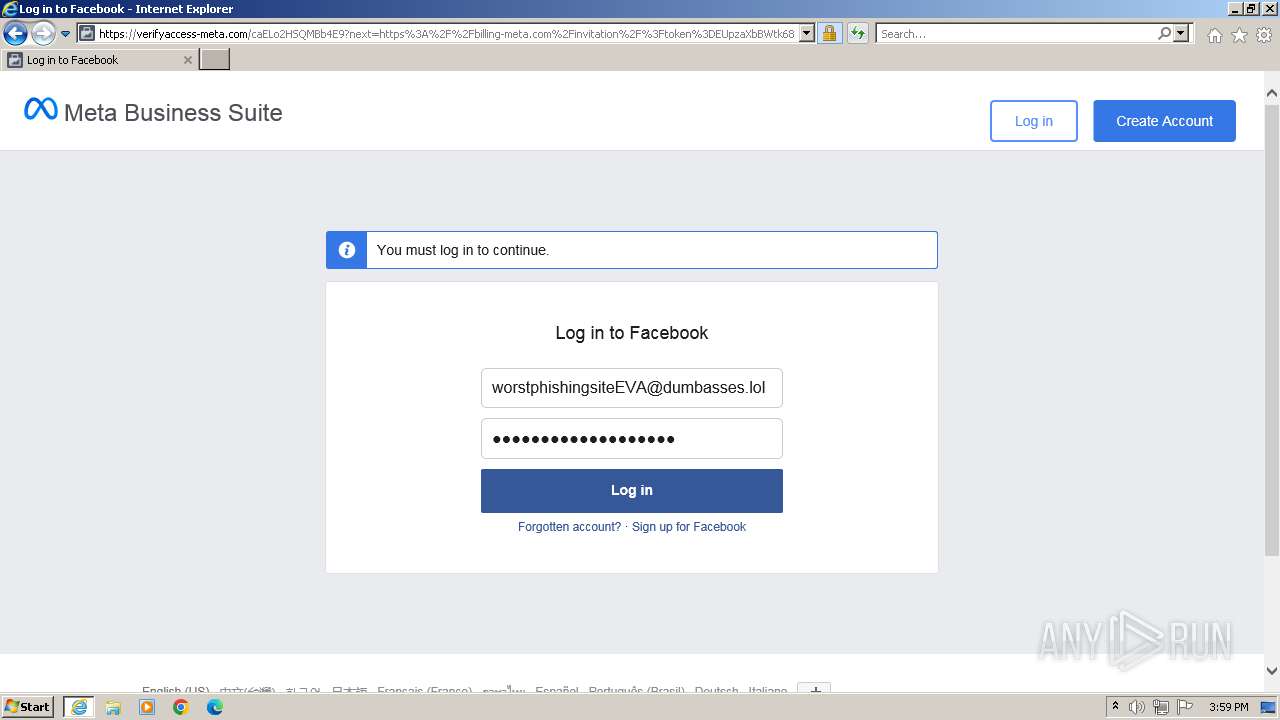
Task: Focus the password field
Action: [632, 439]
